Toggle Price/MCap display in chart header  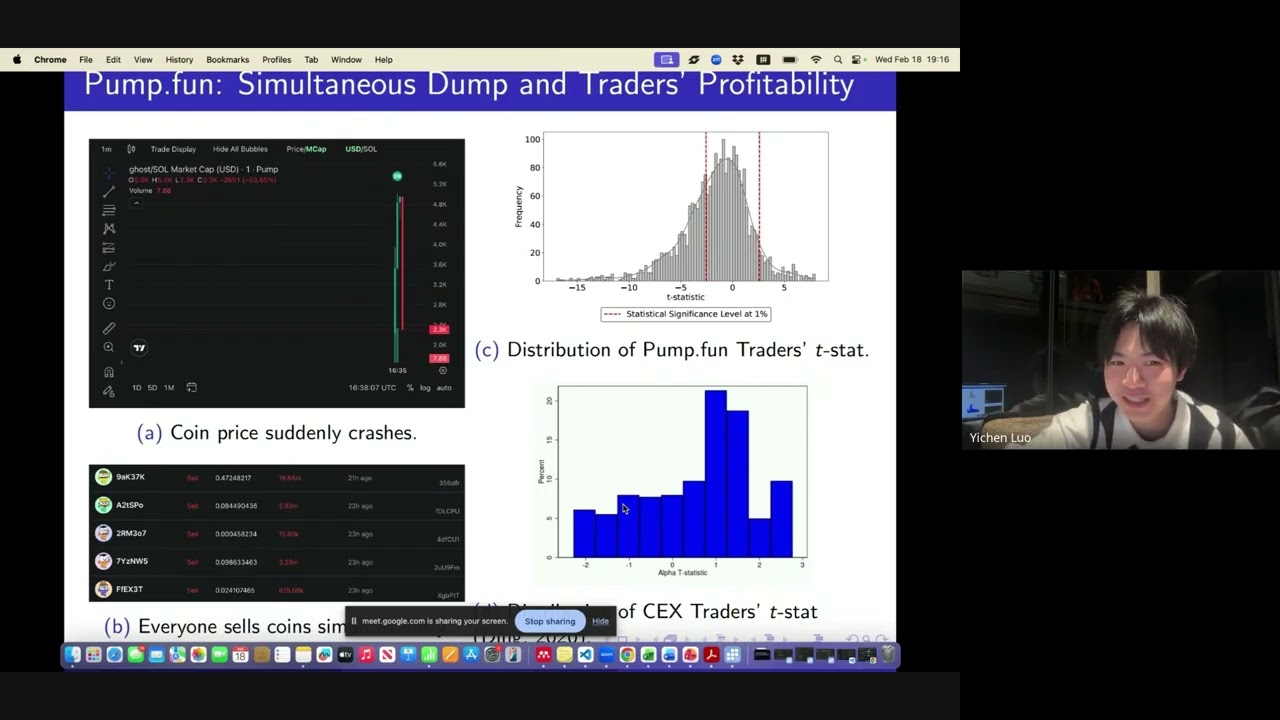pyautogui.click(x=306, y=149)
